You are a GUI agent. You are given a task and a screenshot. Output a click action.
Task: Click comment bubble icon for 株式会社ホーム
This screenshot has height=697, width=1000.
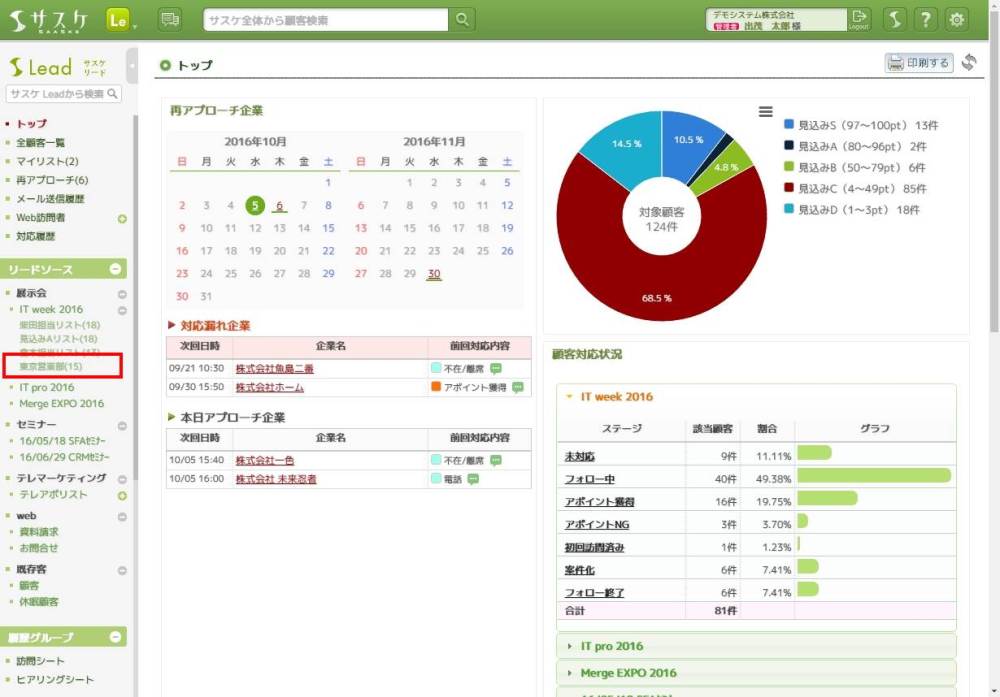pos(517,387)
